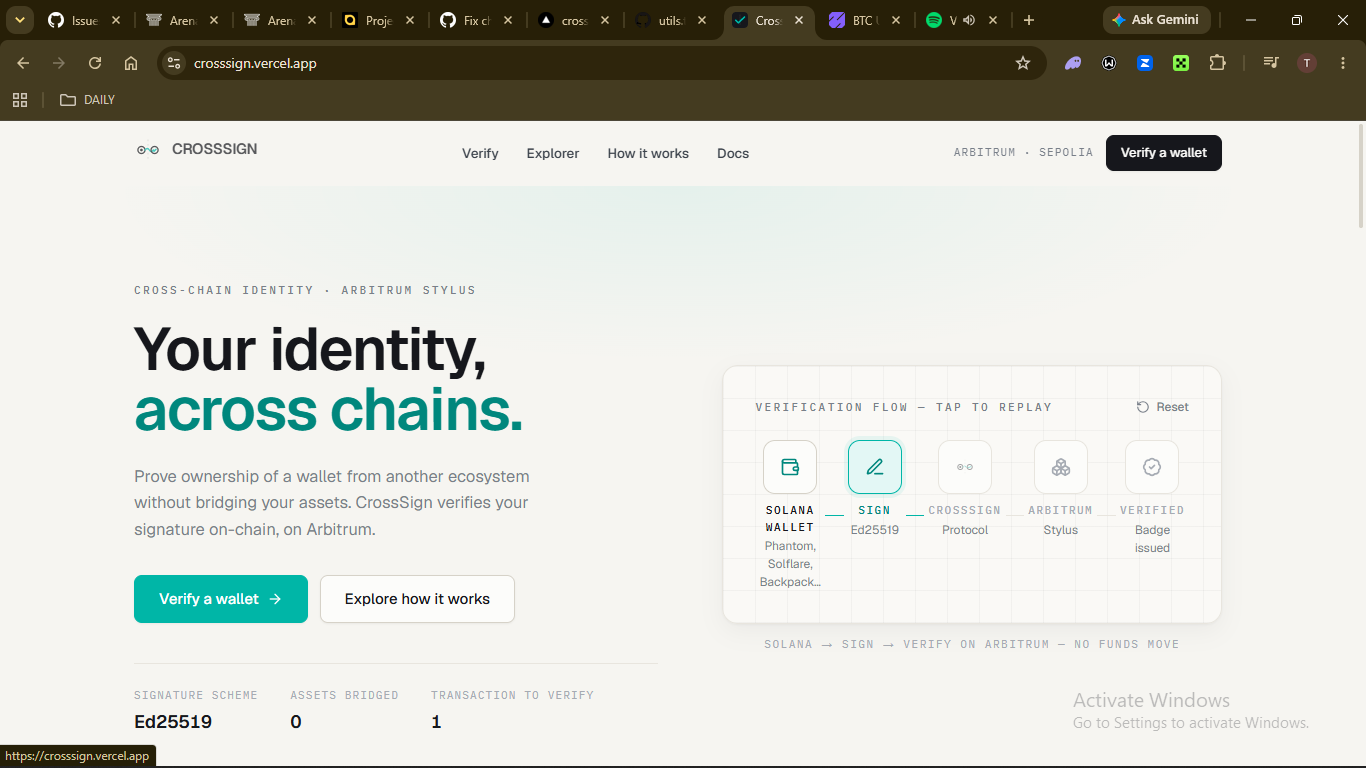1366x768 pixels.
Task: Click Explore how it works button
Action: pos(417,599)
